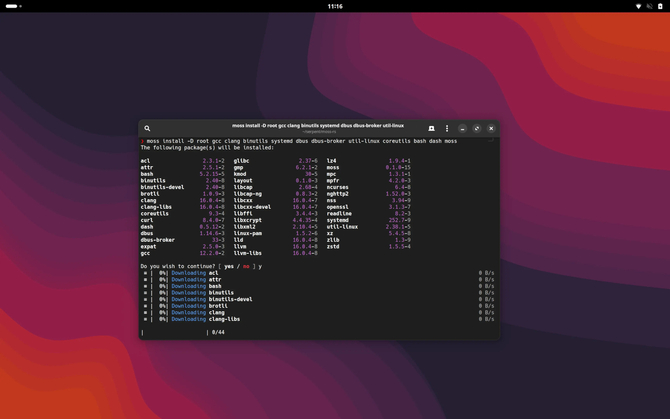This screenshot has width=670, height=419.
Task: Click the 'openssl' package entry
Action: (338, 207)
